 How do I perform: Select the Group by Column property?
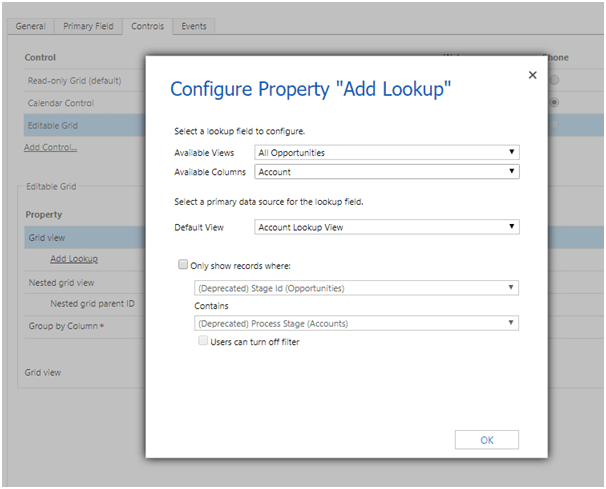point(66,326)
